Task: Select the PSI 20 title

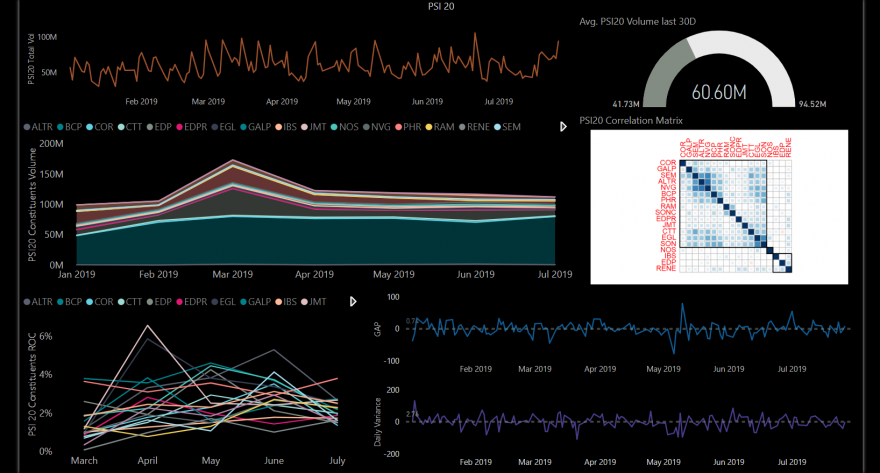Action: pyautogui.click(x=441, y=6)
